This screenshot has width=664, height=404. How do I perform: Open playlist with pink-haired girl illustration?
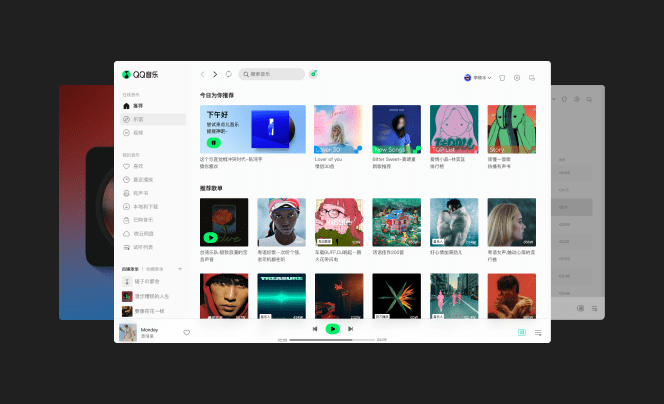click(339, 222)
